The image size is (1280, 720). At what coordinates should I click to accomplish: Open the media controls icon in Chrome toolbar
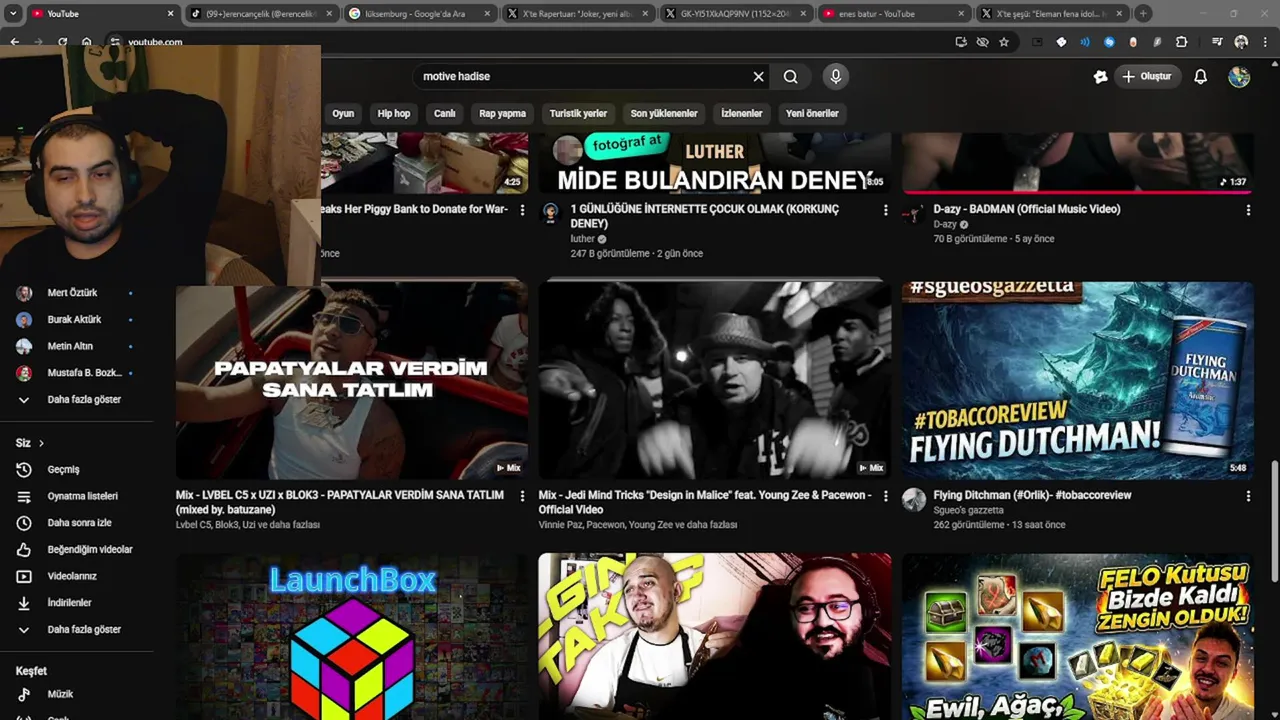coord(1217,42)
